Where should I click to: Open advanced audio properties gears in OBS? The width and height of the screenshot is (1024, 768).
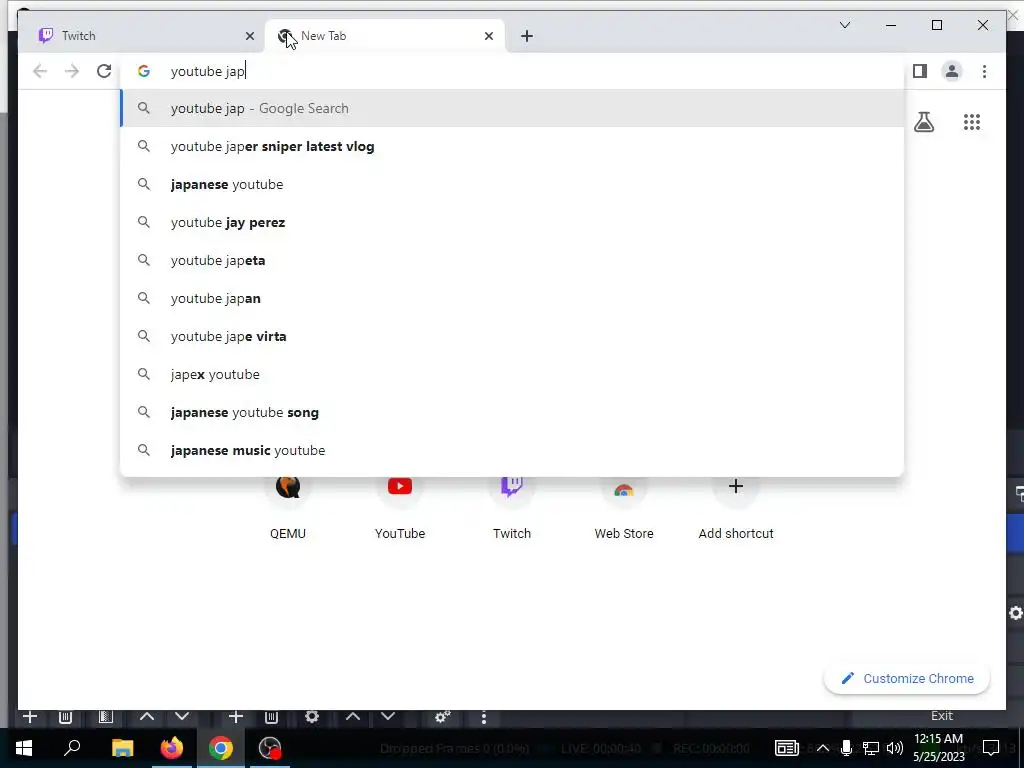pos(443,717)
